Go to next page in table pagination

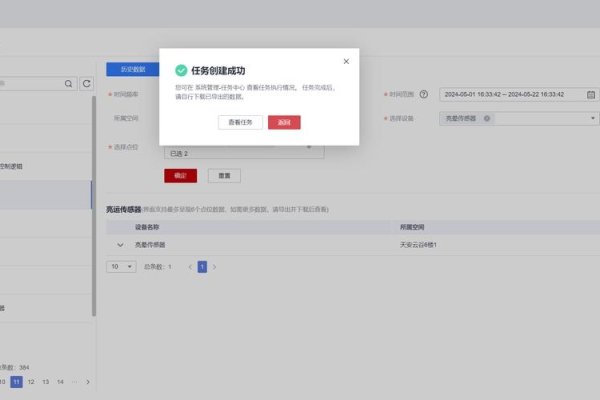coord(214,267)
